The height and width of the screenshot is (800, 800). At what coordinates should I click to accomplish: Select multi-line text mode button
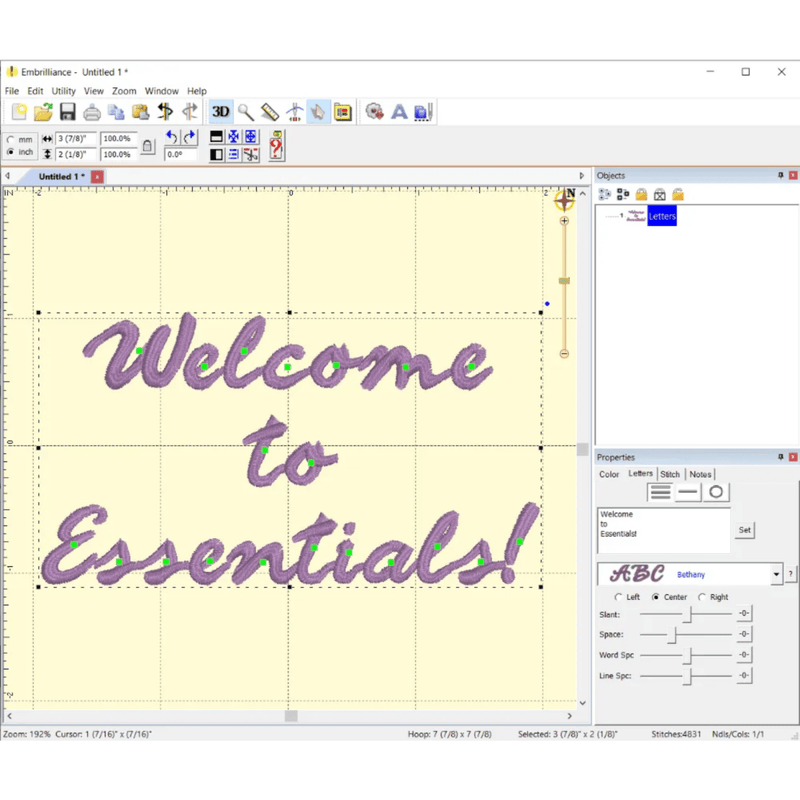pyautogui.click(x=660, y=492)
